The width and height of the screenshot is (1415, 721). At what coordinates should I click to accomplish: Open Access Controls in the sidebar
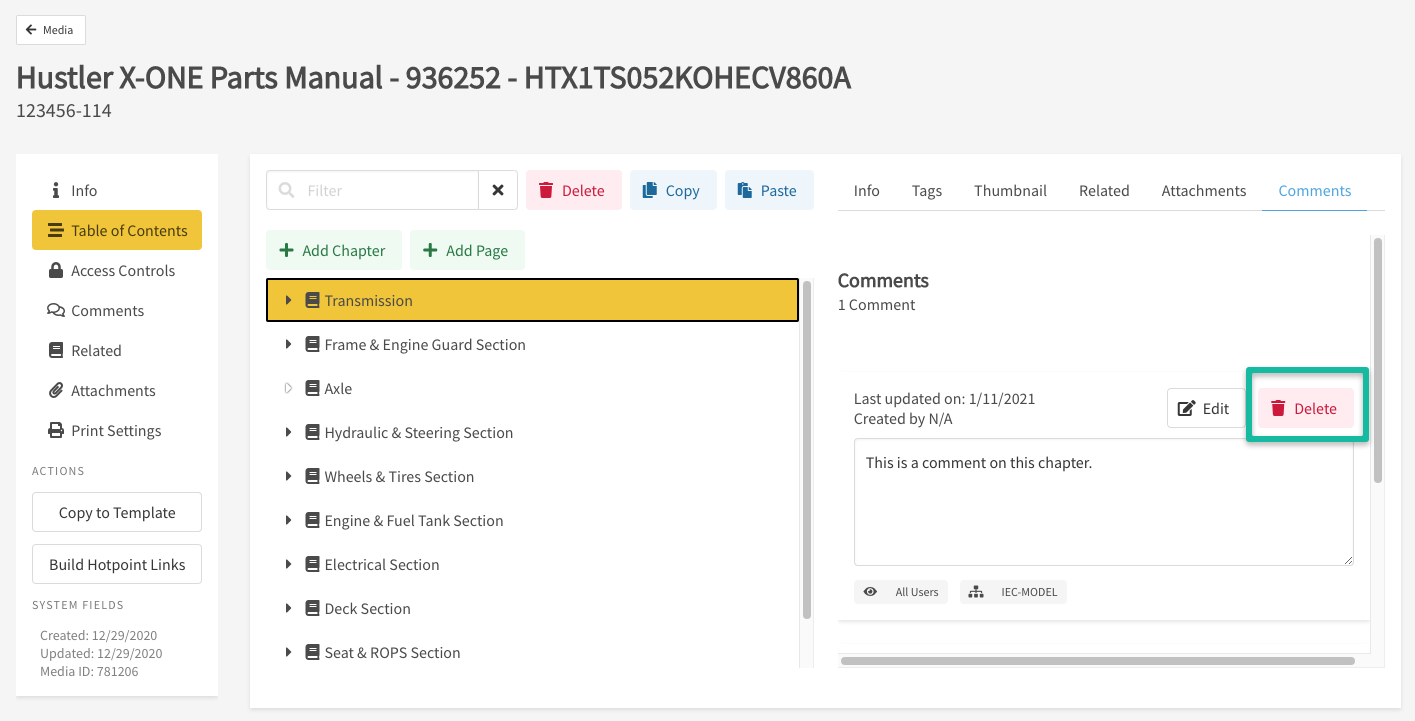pyautogui.click(x=122, y=270)
